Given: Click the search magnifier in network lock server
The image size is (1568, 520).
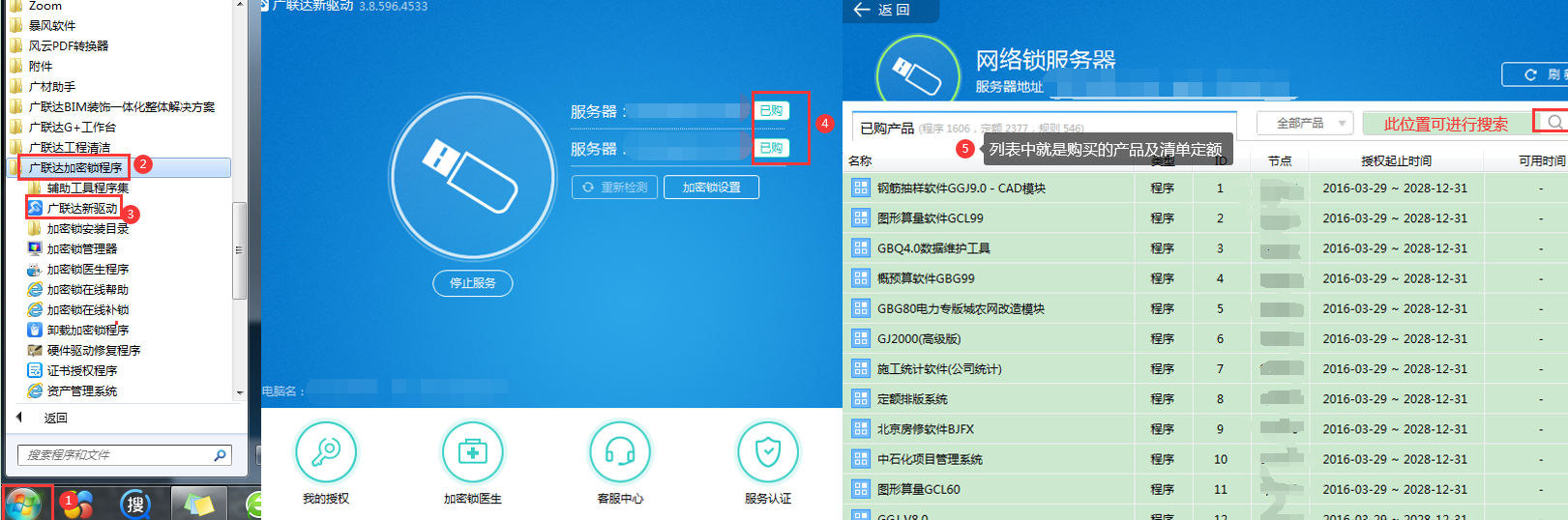Looking at the screenshot, I should tap(1553, 122).
